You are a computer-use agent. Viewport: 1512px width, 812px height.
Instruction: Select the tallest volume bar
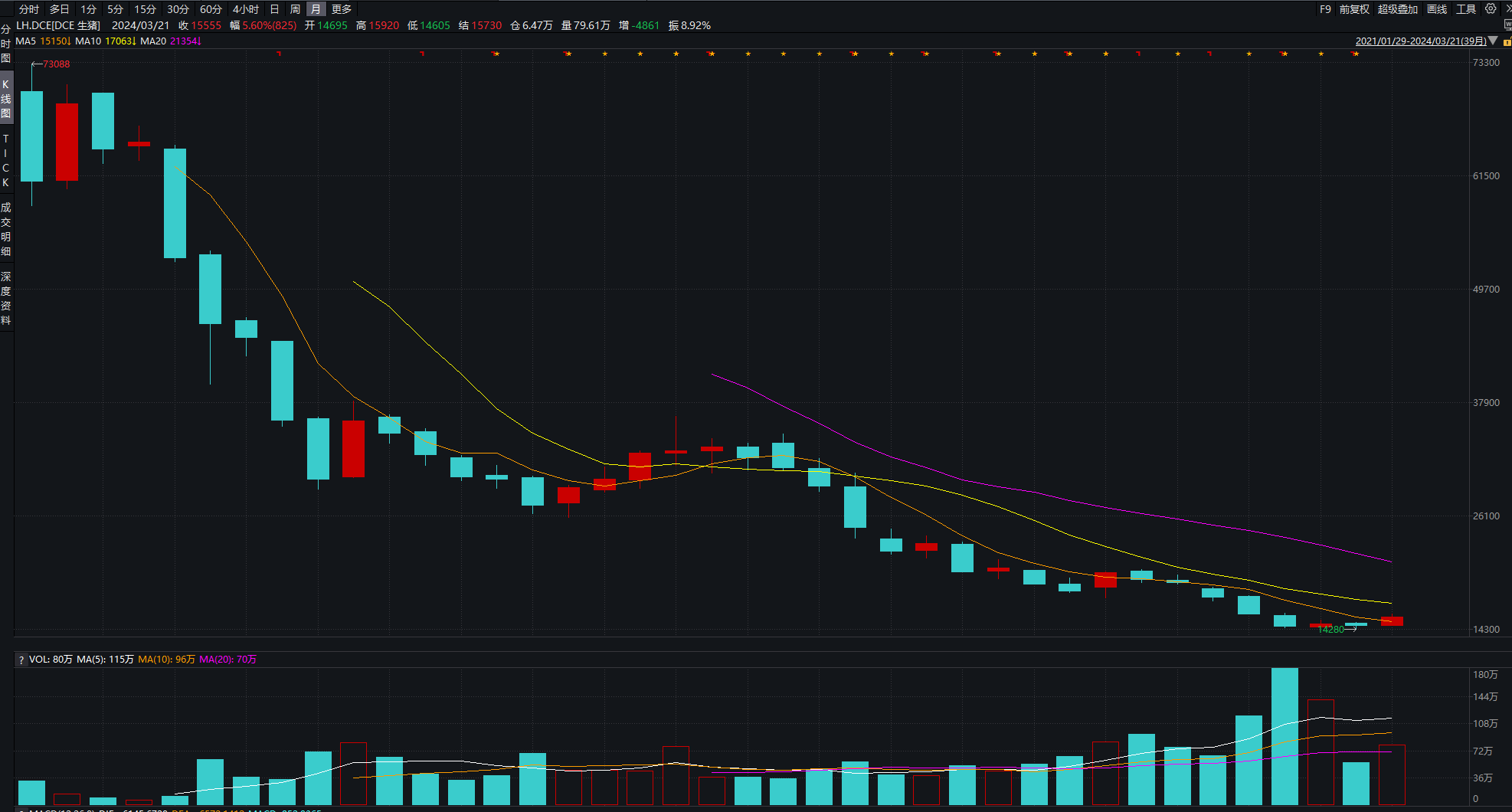tap(1285, 735)
